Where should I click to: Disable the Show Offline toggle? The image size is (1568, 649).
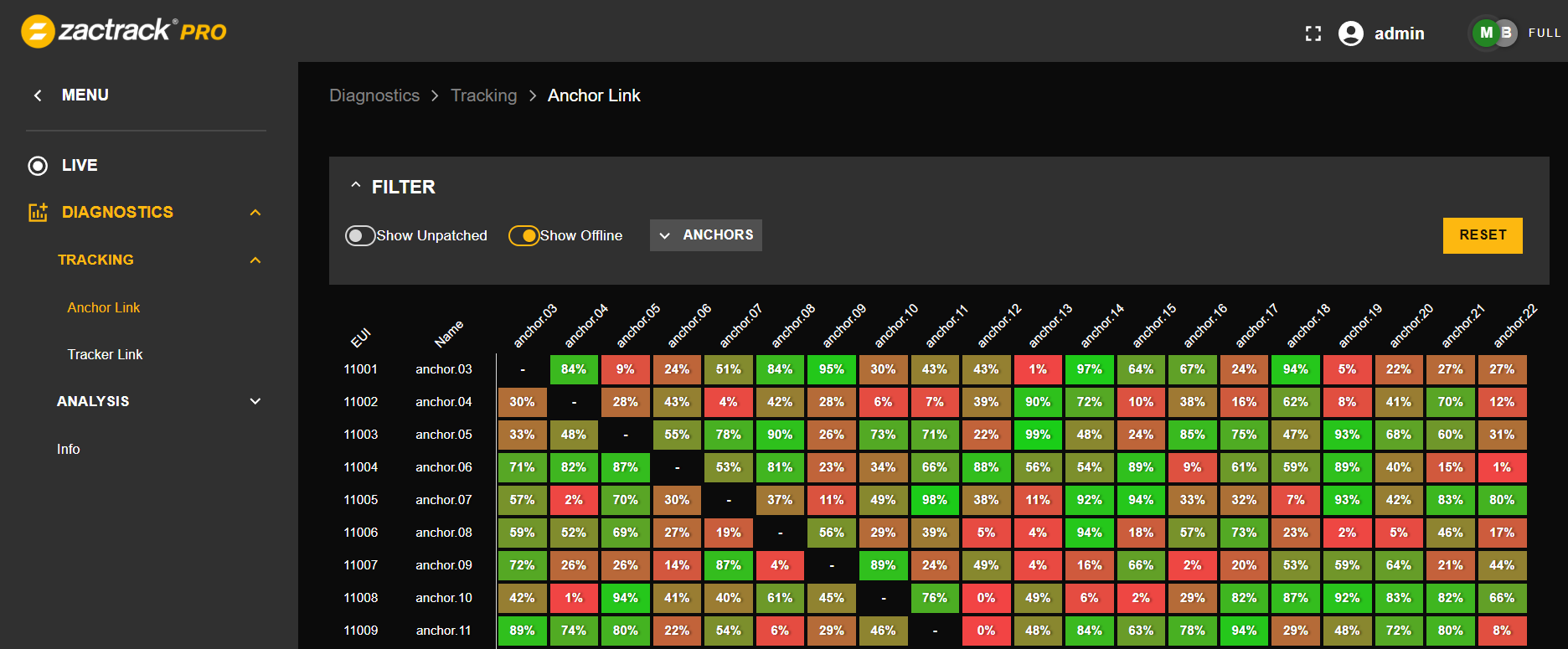tap(524, 235)
